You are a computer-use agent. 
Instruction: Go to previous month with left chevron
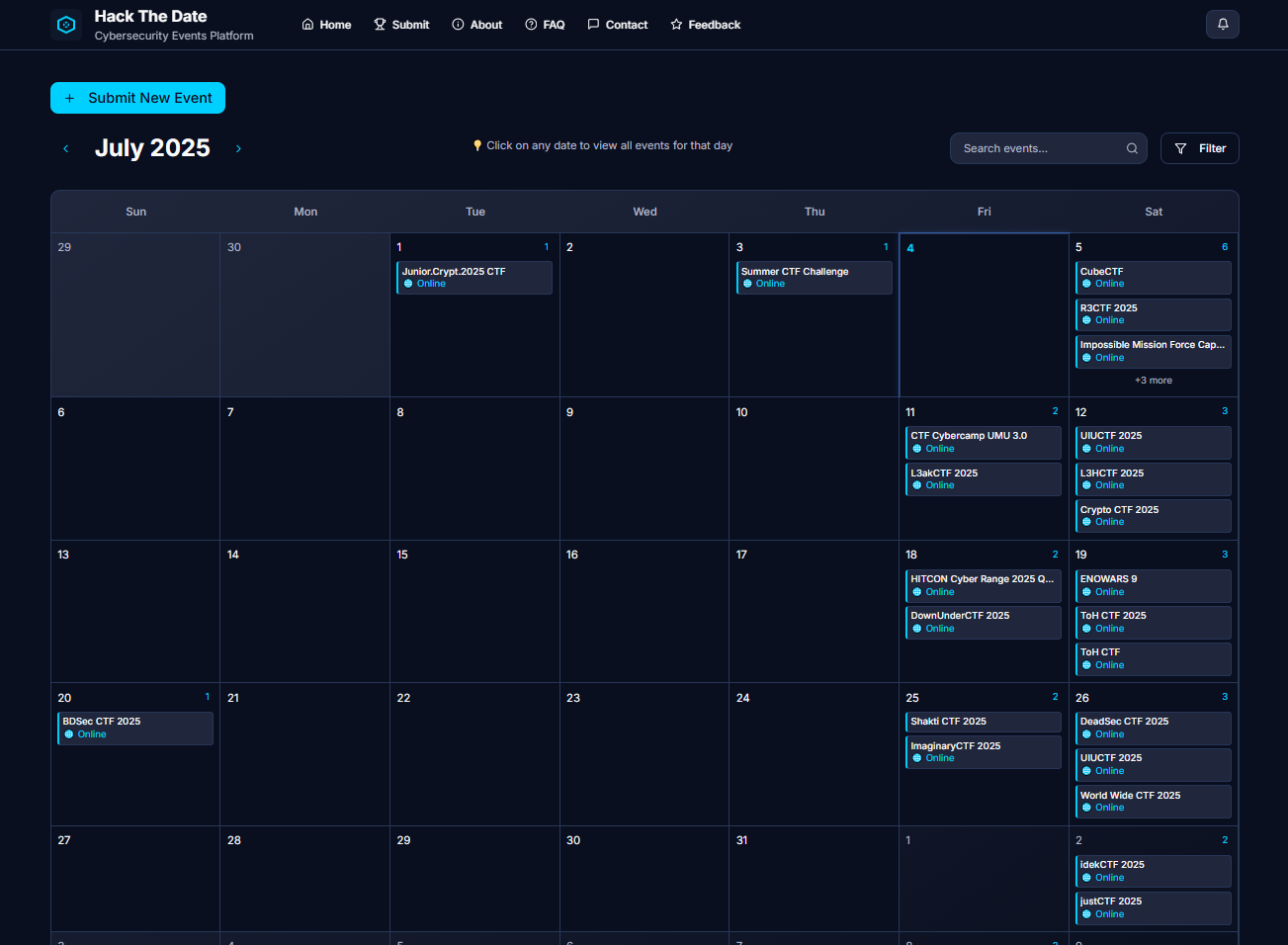66,148
